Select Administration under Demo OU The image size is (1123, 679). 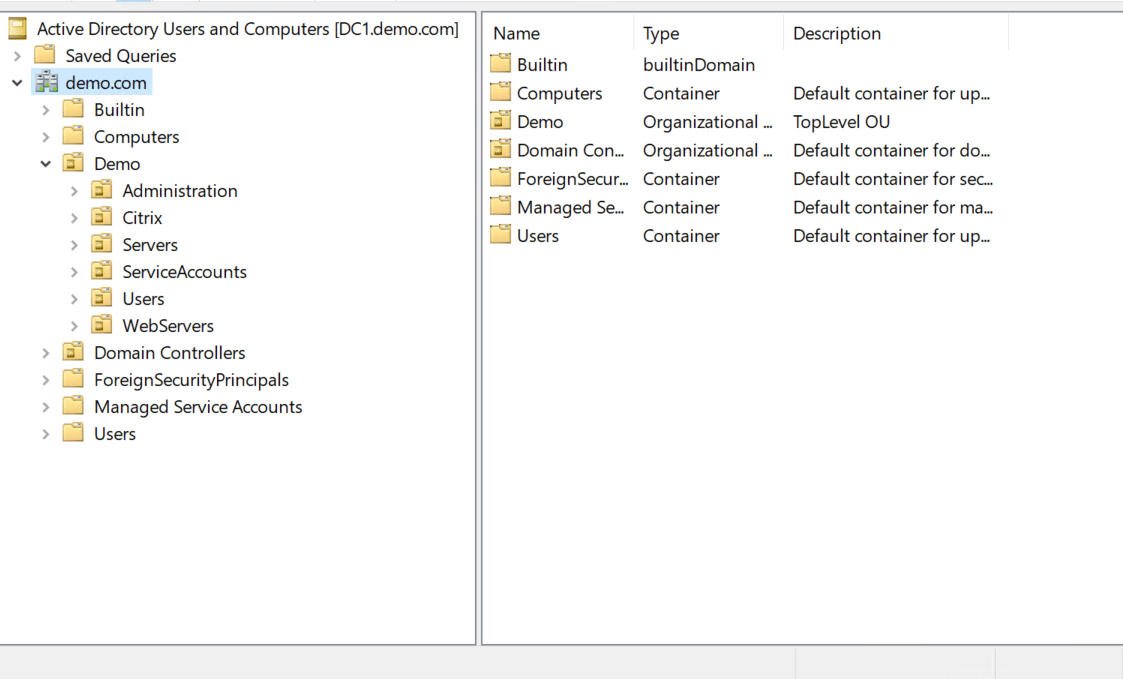point(180,191)
